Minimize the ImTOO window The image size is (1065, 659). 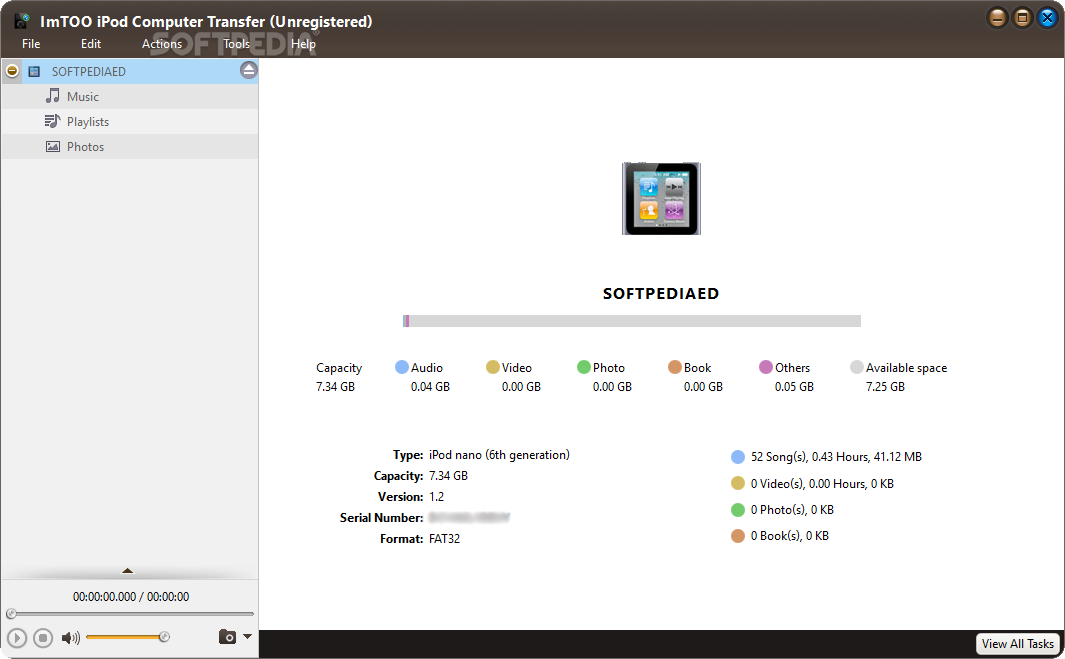tap(997, 18)
